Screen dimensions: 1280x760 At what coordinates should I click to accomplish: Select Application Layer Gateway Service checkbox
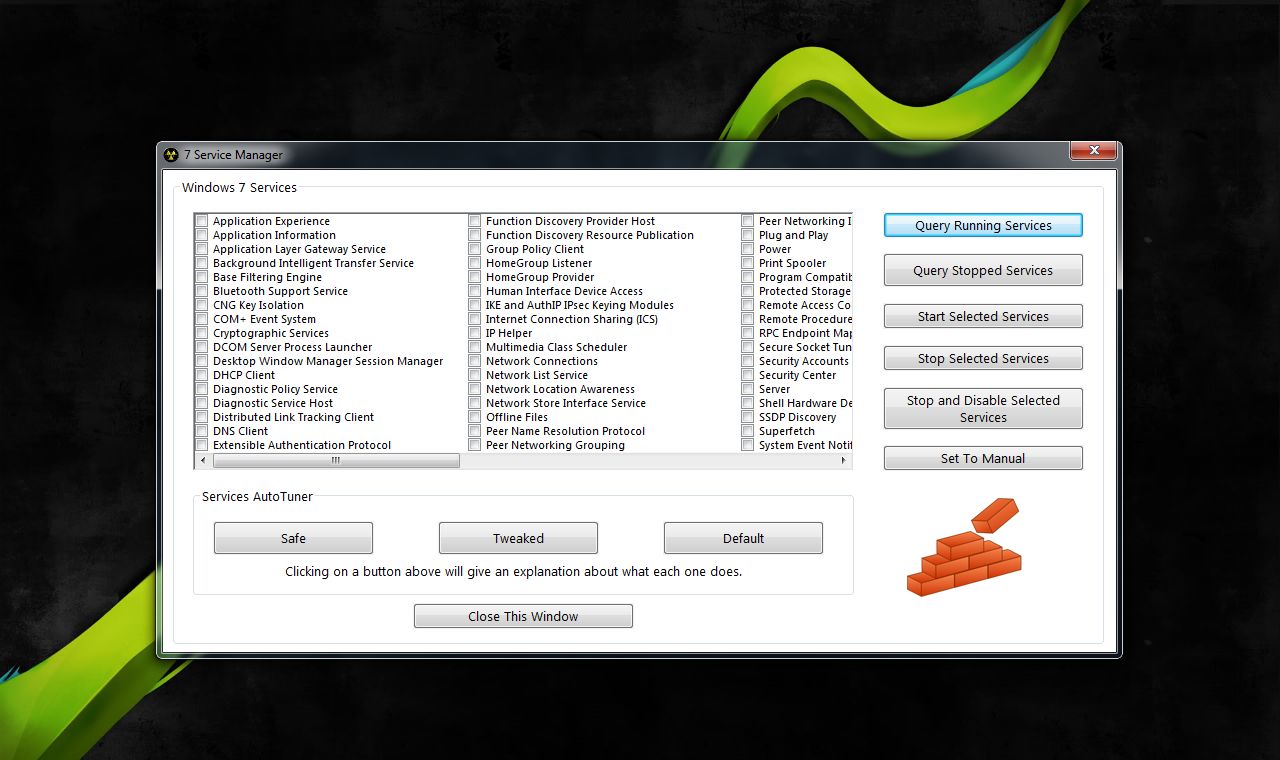coord(202,249)
